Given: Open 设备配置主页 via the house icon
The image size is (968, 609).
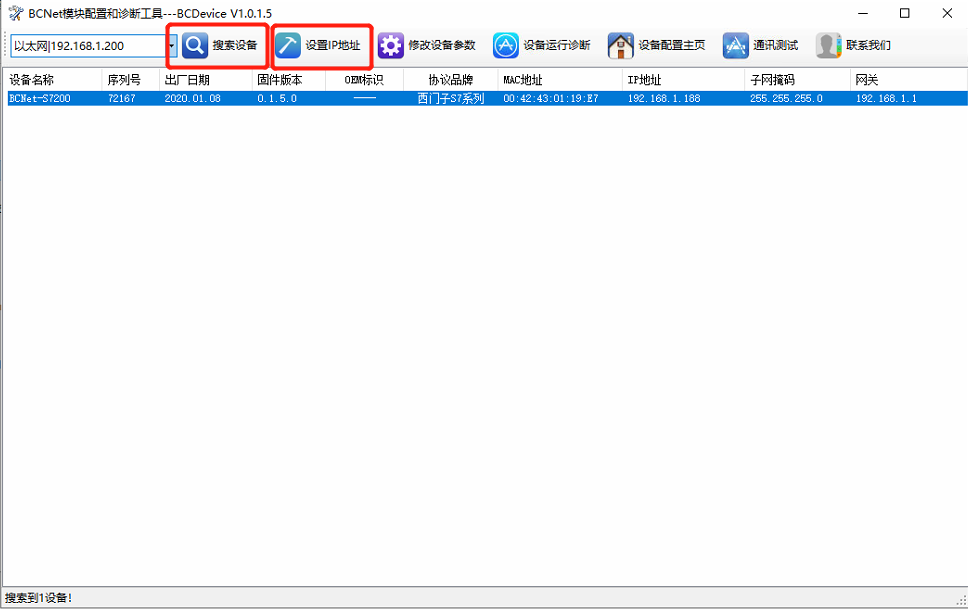Looking at the screenshot, I should 620,46.
